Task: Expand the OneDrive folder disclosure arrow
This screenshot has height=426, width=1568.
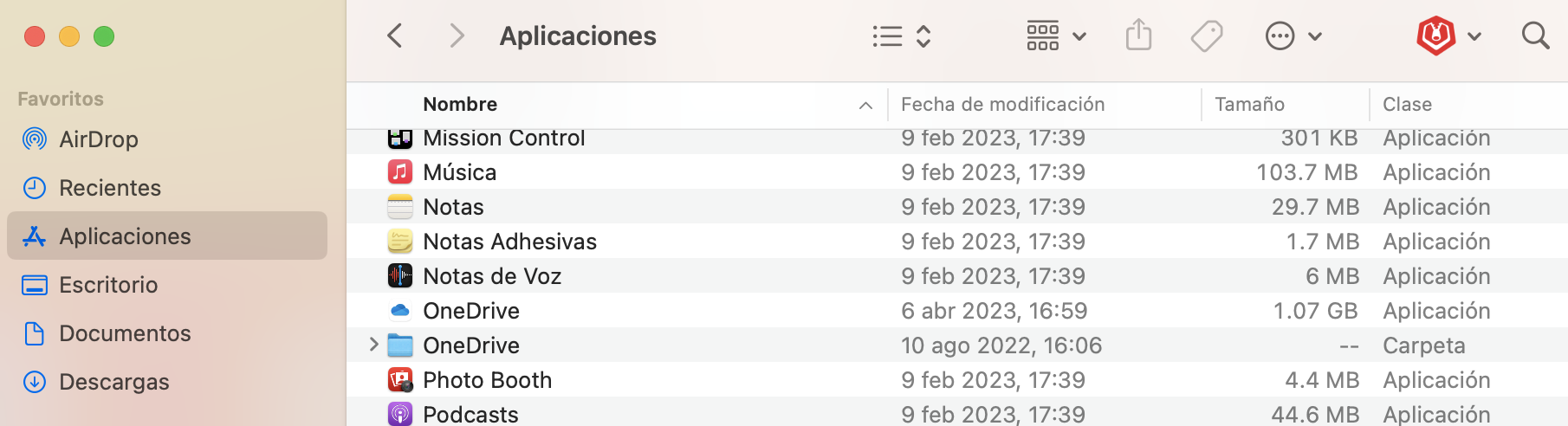Action: pos(373,345)
